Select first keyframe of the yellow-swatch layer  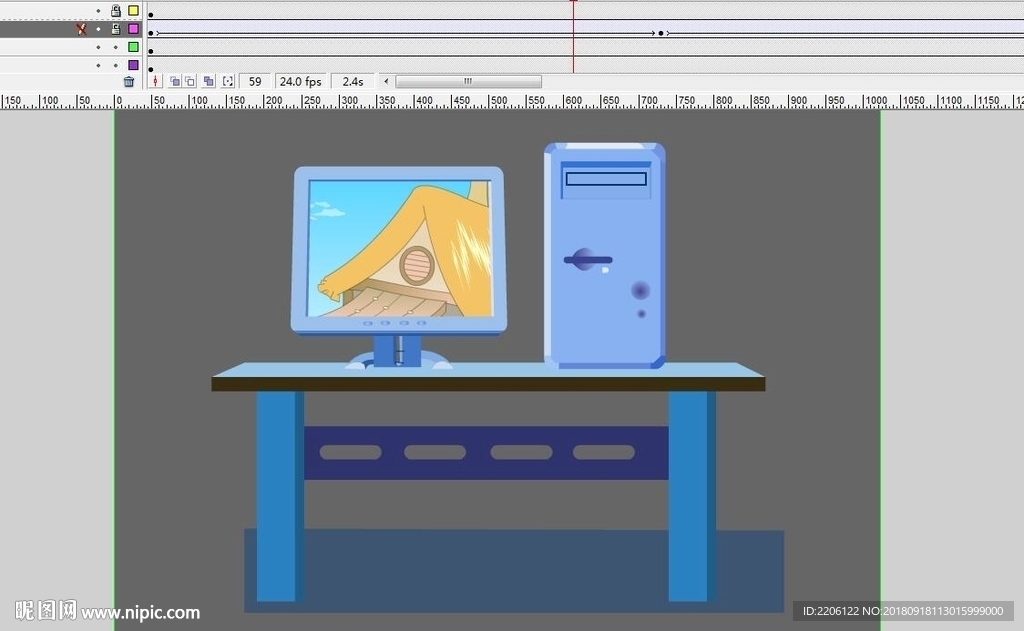[151, 14]
